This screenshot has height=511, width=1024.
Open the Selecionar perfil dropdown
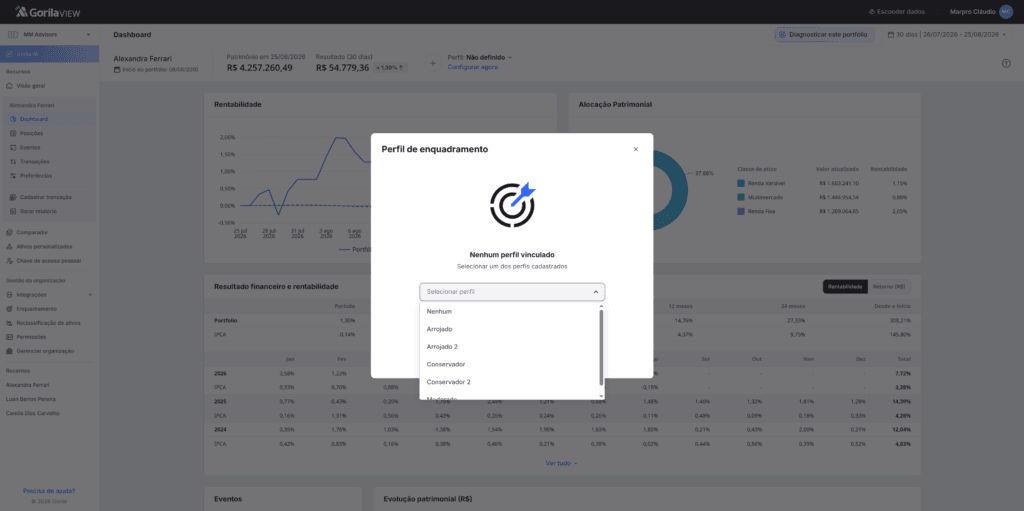click(x=512, y=291)
